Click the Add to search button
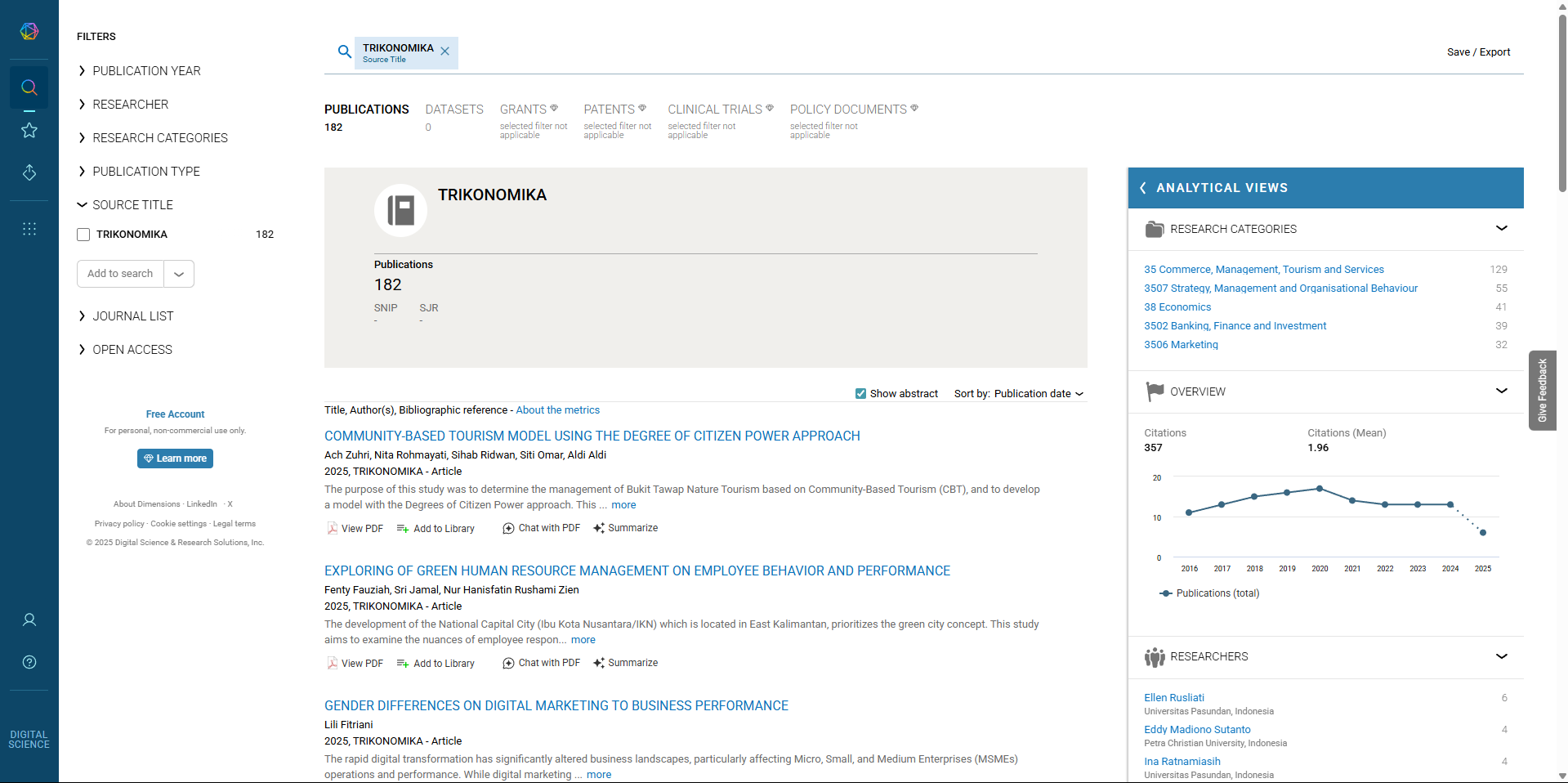Screen dimensions: 1568x783 [x=120, y=274]
